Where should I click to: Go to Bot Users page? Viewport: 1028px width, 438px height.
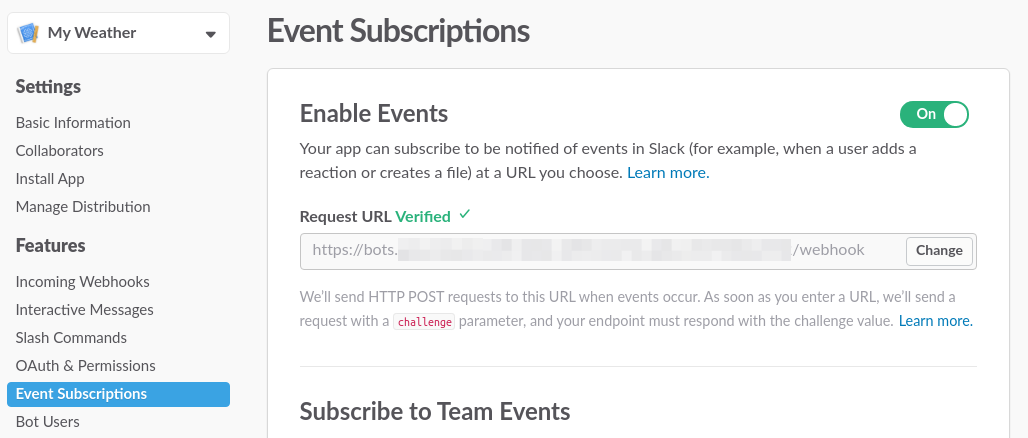[x=48, y=422]
